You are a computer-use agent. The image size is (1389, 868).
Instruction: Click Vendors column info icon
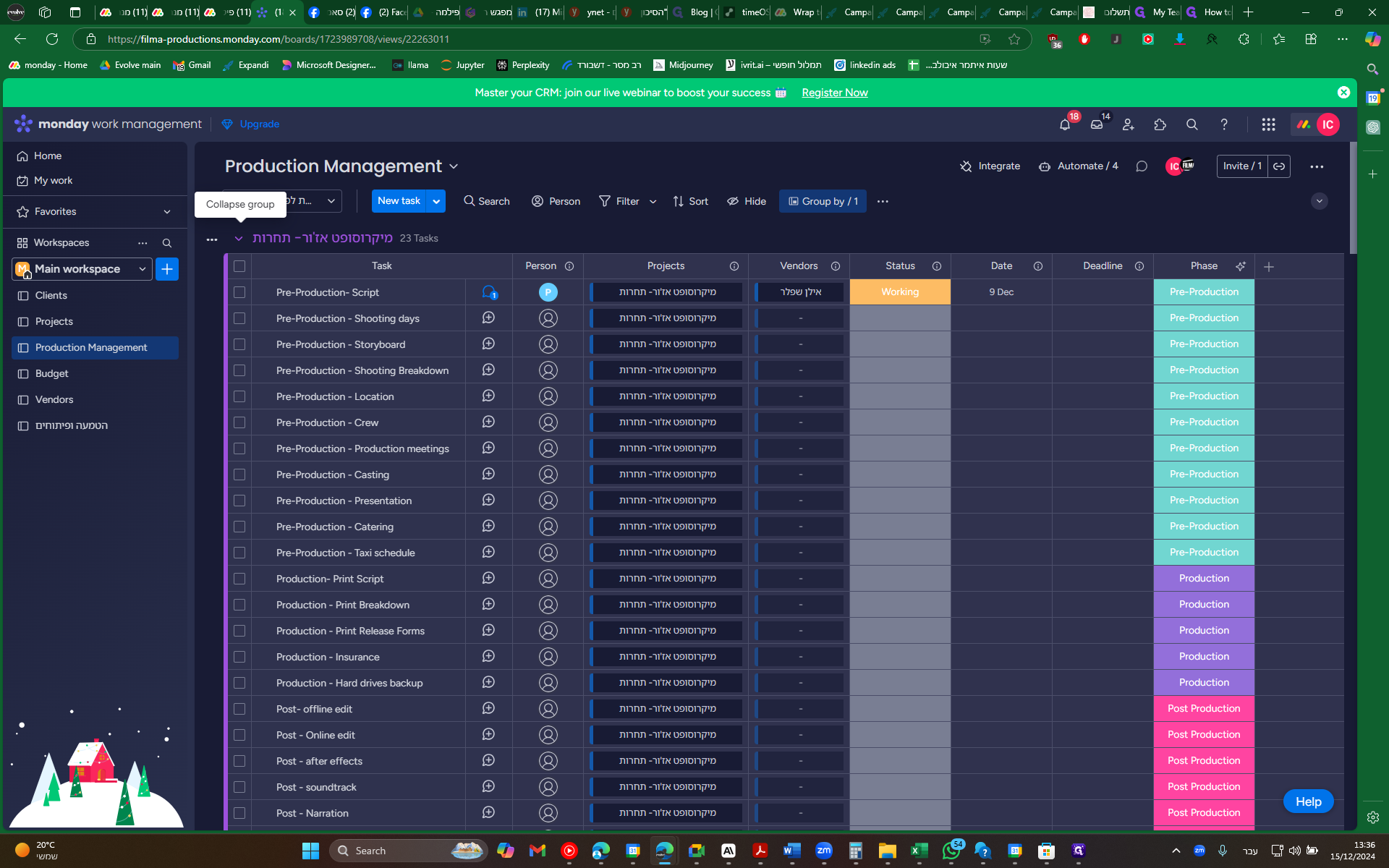[836, 266]
